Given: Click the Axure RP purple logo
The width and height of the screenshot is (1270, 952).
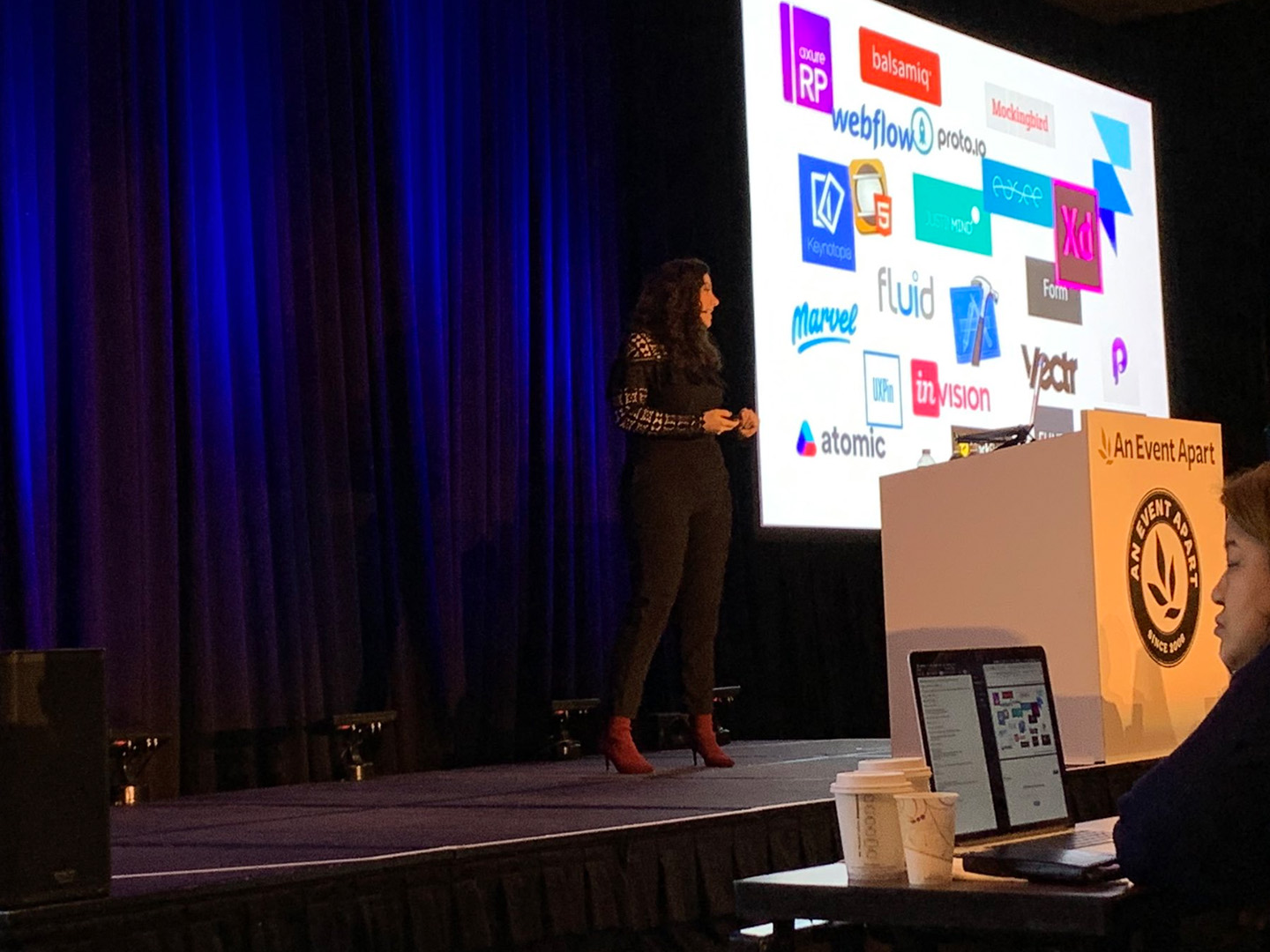Looking at the screenshot, I should tap(806, 59).
